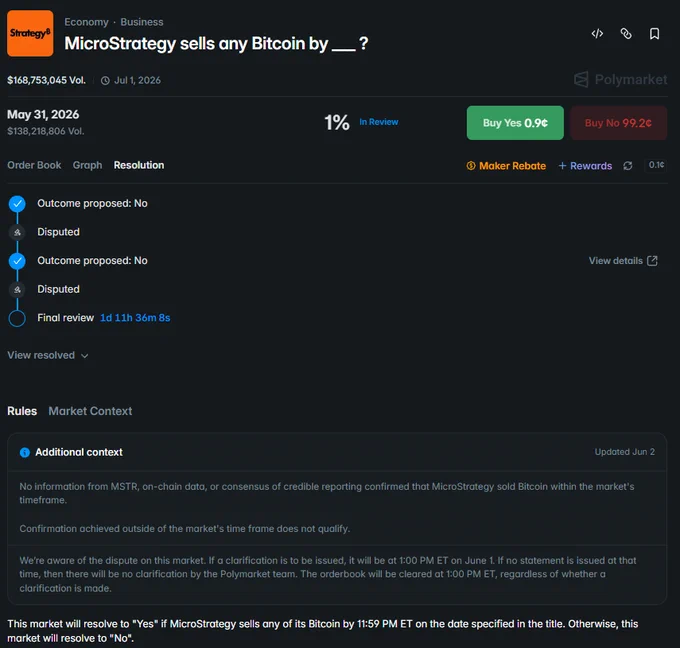The width and height of the screenshot is (680, 648).
Task: Switch to Market Context tab
Action: [90, 411]
